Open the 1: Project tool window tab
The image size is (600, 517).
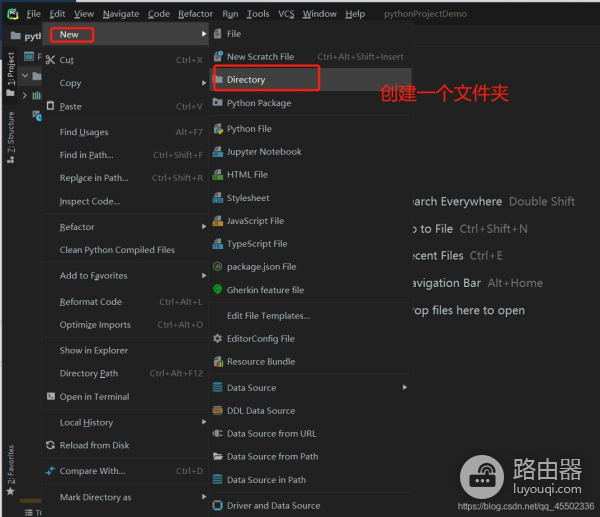(10, 74)
